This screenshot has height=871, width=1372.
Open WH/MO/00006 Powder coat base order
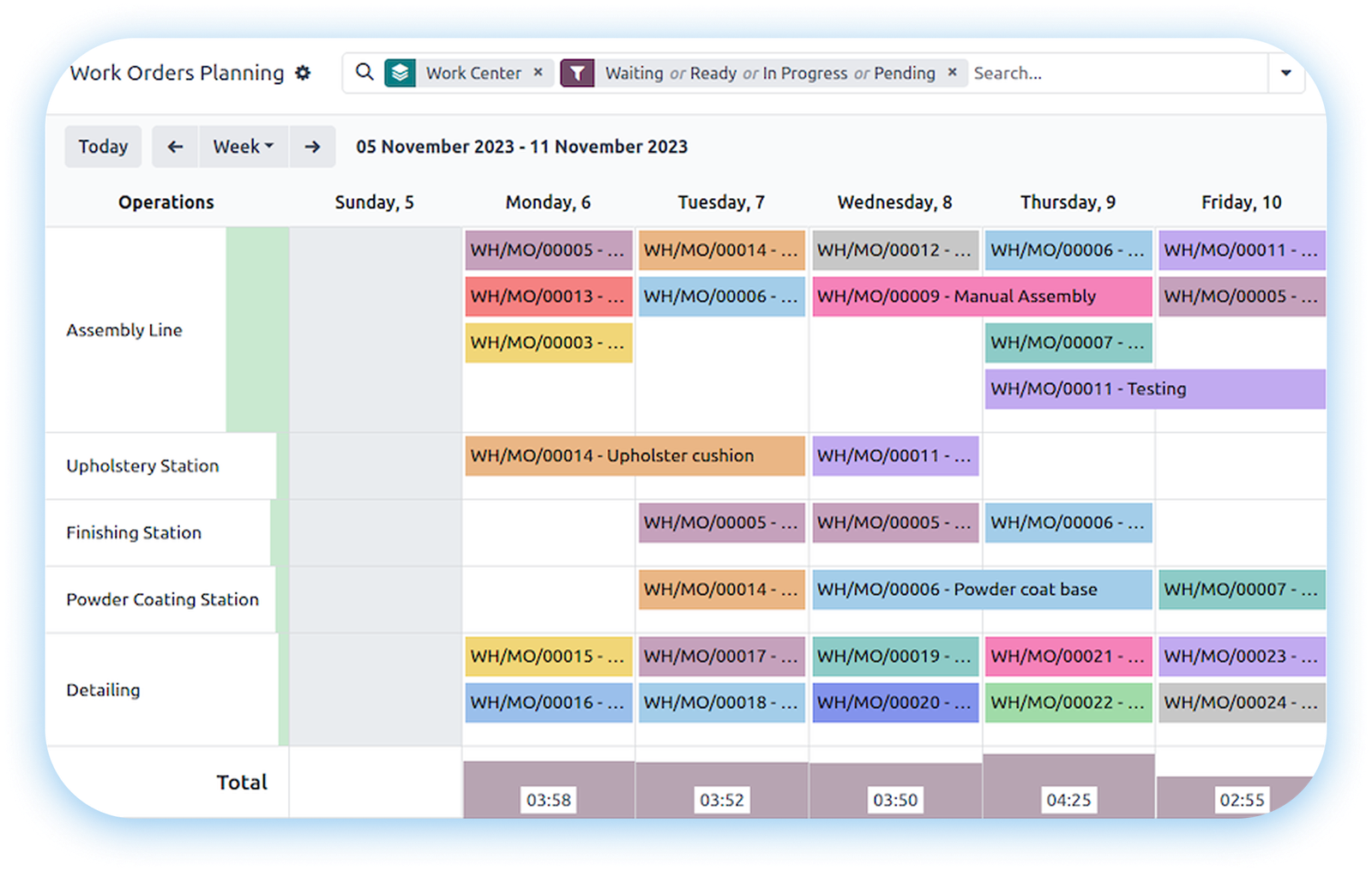[x=981, y=590]
